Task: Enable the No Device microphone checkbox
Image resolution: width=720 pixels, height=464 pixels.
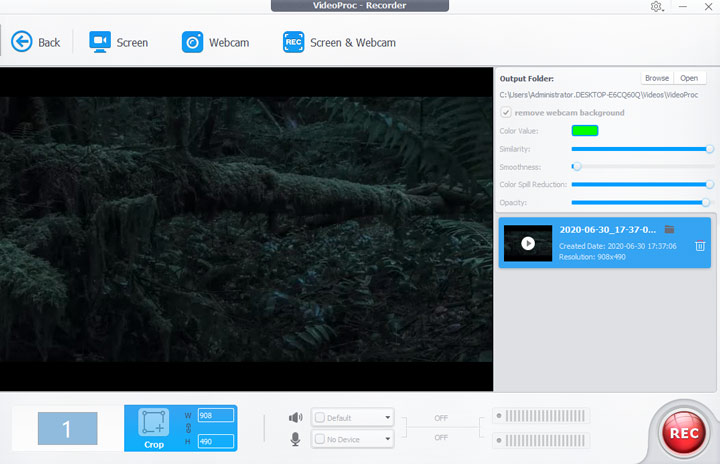Action: (320, 439)
